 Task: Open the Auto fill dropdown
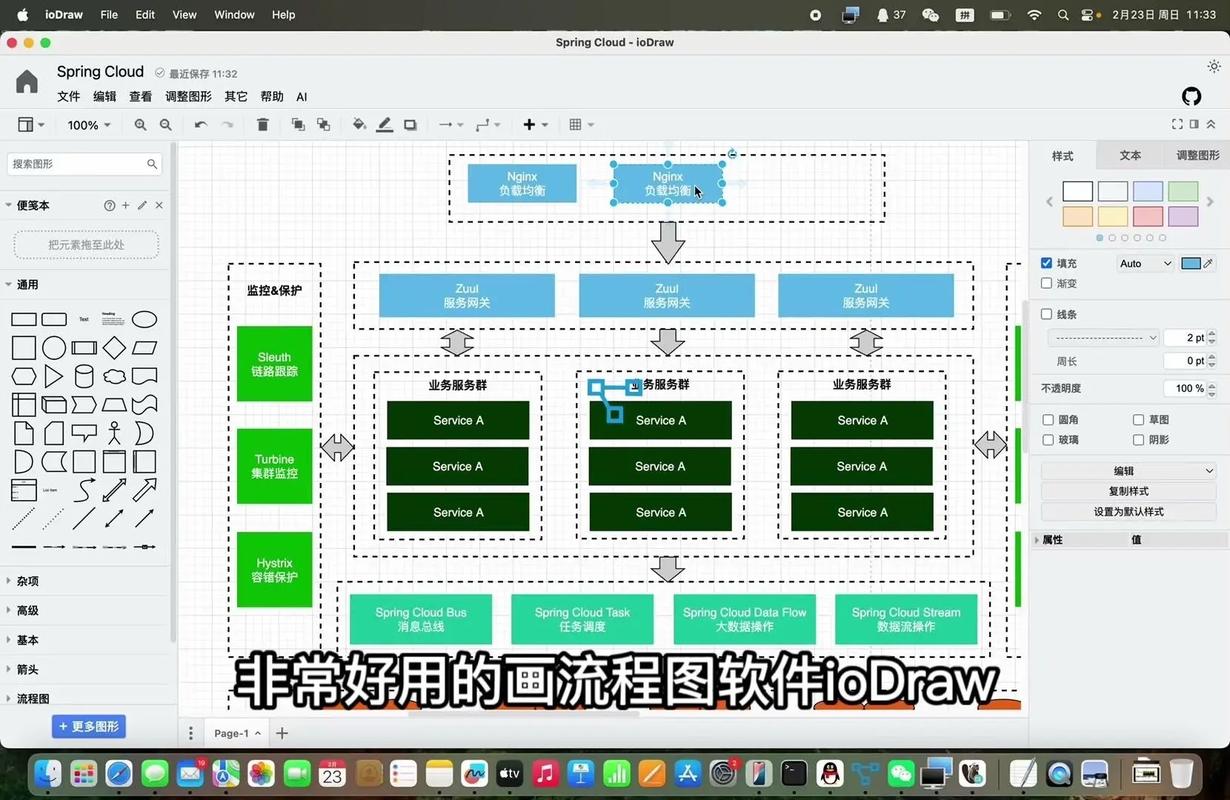pyautogui.click(x=1144, y=263)
